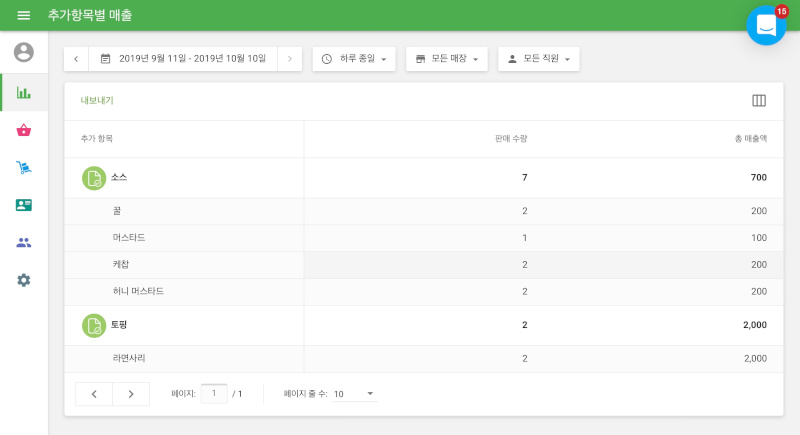Open the settings gear icon
Viewport: 800px width, 435px height.
click(24, 280)
